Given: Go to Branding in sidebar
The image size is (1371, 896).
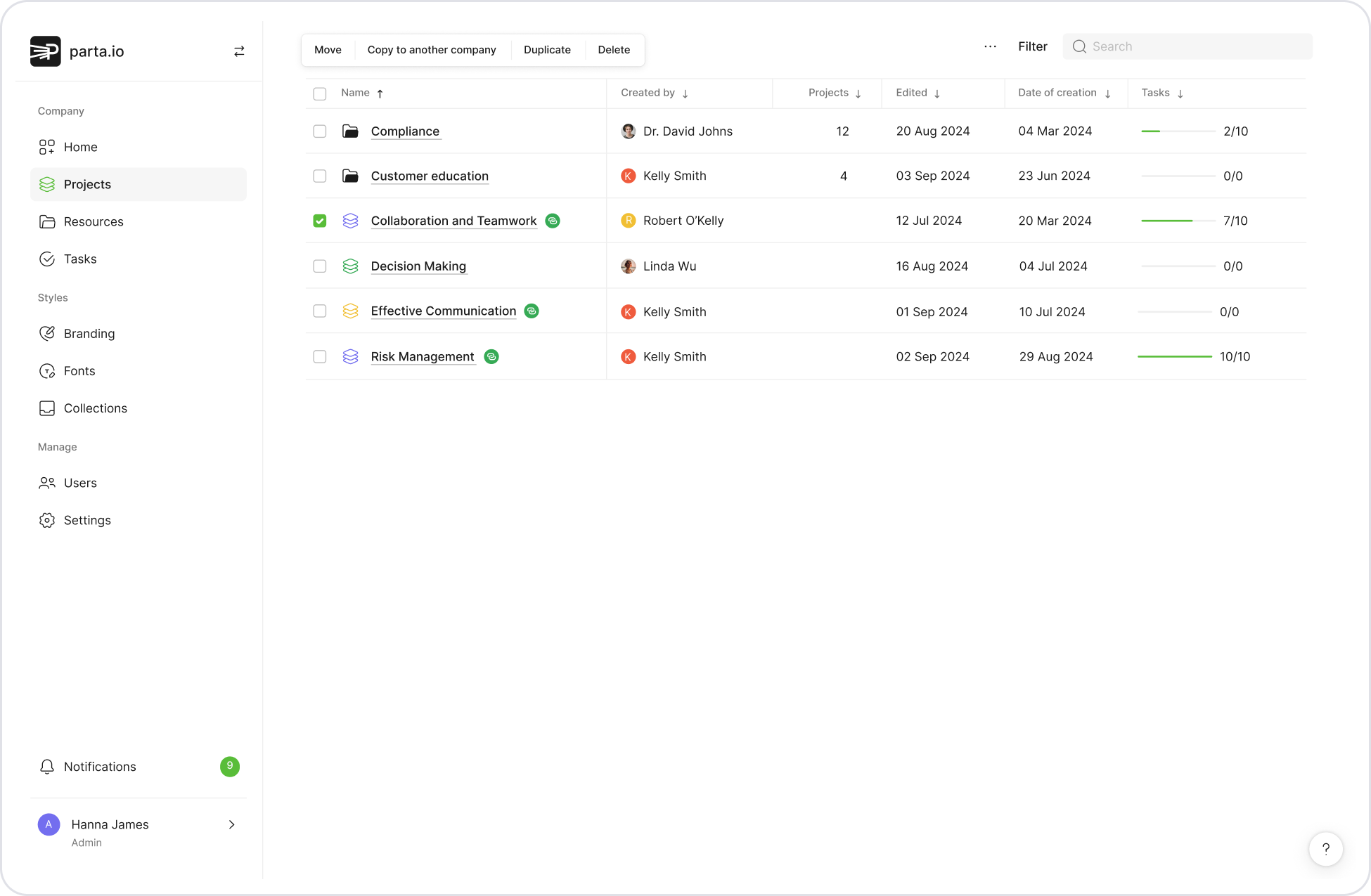Looking at the screenshot, I should [x=89, y=334].
